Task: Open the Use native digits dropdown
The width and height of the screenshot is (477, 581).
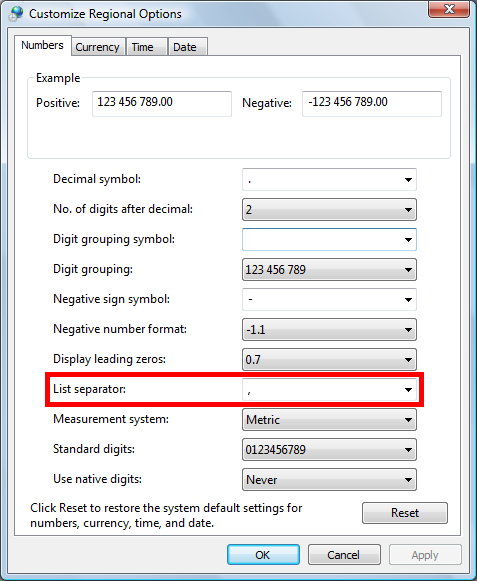Action: 329,479
